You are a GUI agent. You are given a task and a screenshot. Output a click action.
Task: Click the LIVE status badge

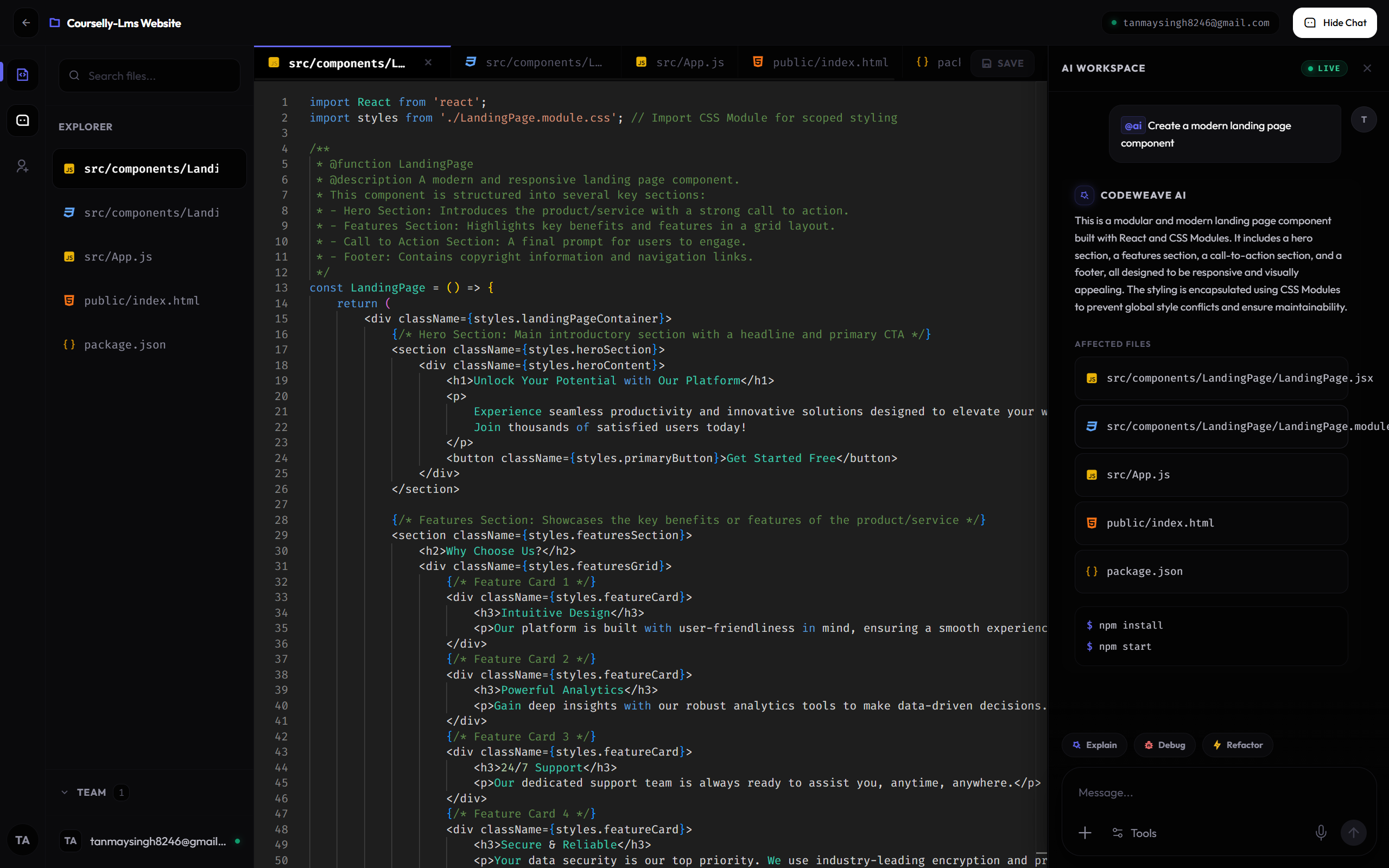coord(1323,68)
